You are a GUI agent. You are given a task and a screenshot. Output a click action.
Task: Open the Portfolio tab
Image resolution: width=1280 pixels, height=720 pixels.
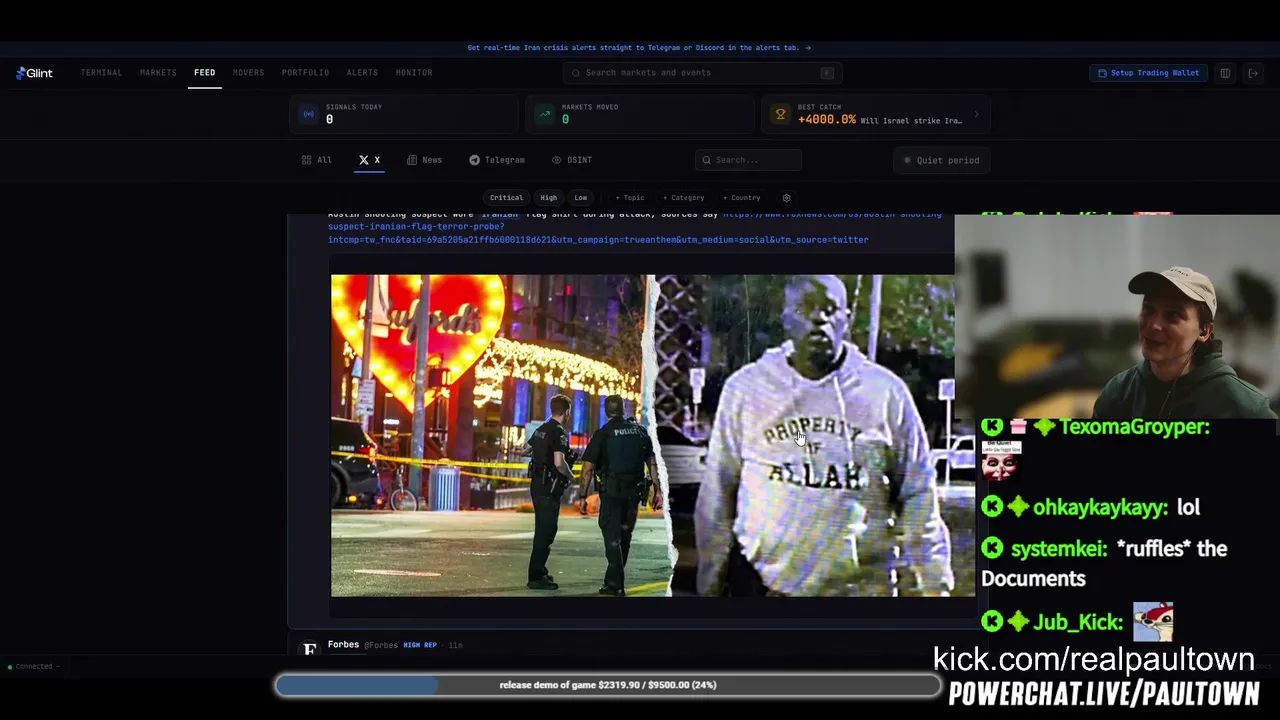[x=305, y=73]
